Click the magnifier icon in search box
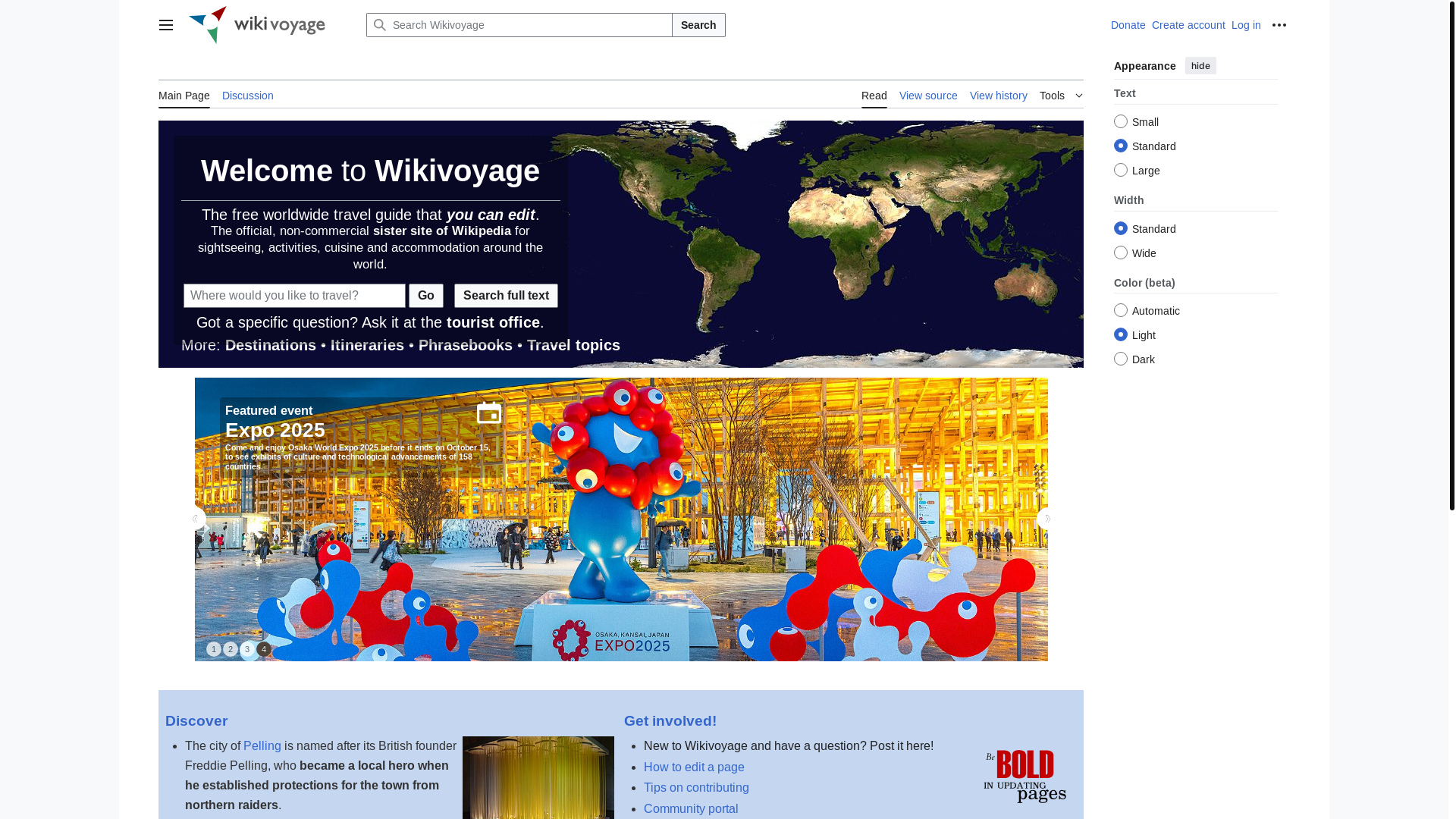Screen dimensions: 1456x819 click(x=380, y=25)
